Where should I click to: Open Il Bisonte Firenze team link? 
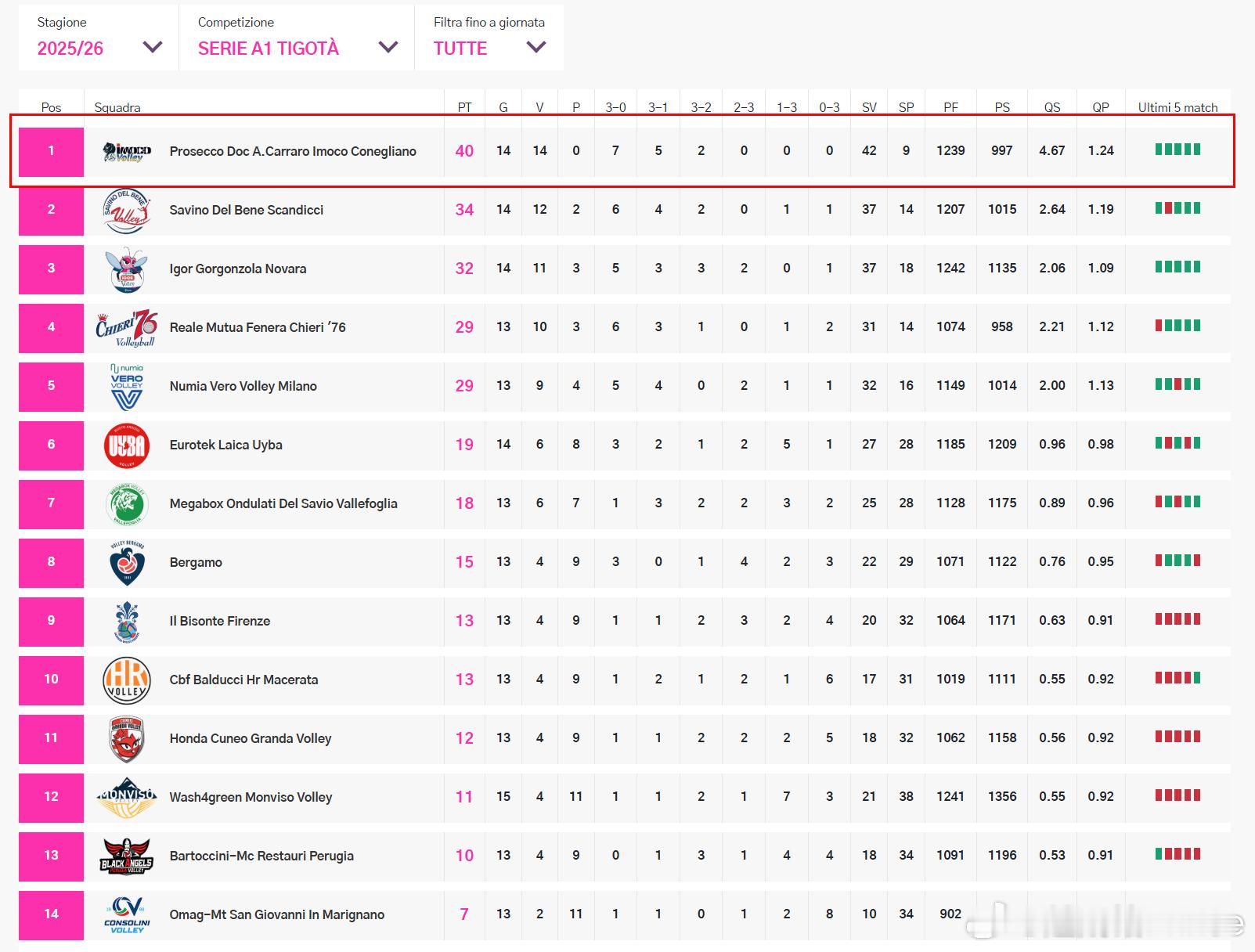coord(220,621)
